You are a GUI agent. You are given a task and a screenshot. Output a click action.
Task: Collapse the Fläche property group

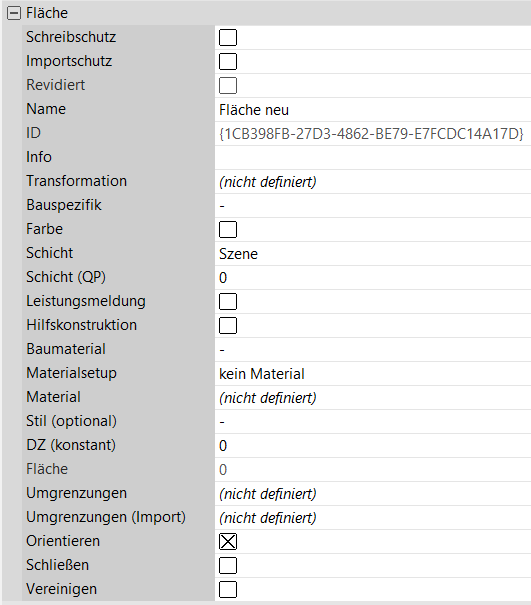[14, 13]
